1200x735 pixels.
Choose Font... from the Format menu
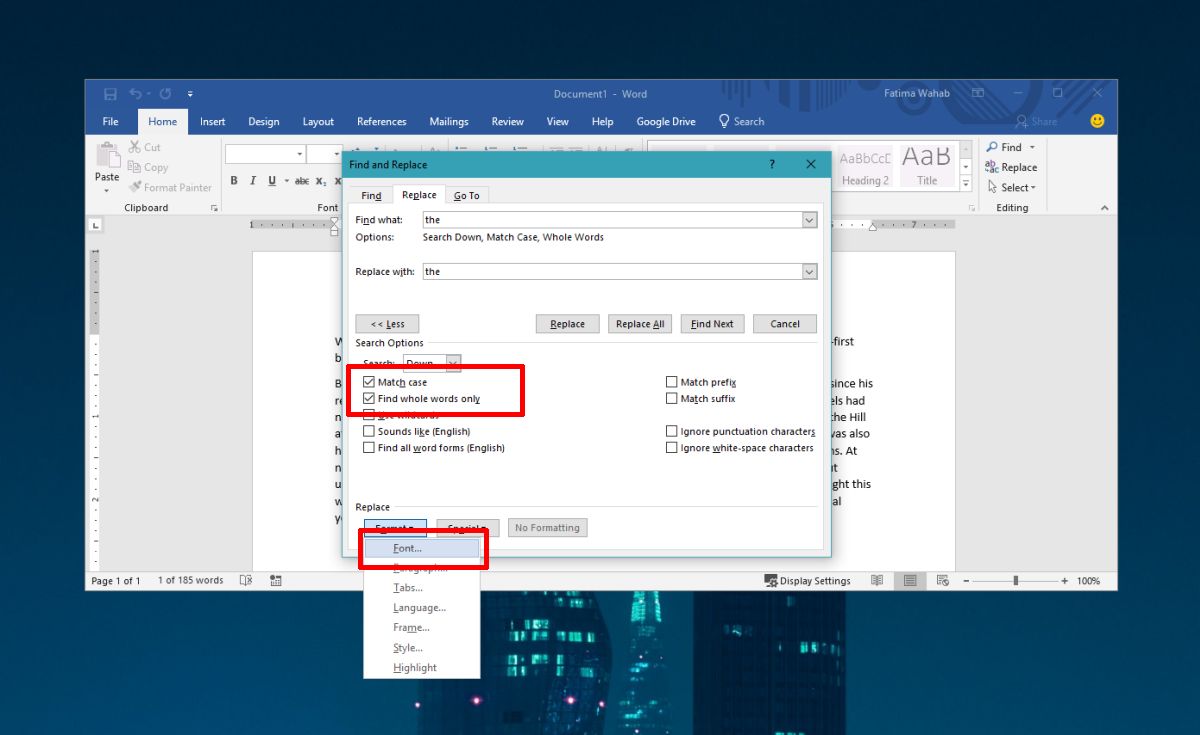click(x=422, y=548)
